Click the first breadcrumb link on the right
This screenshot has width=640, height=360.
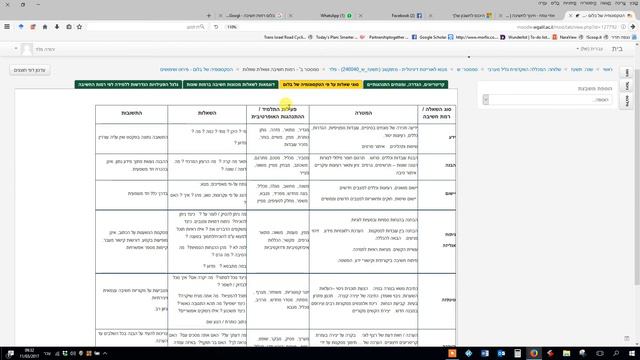[x=608, y=70]
